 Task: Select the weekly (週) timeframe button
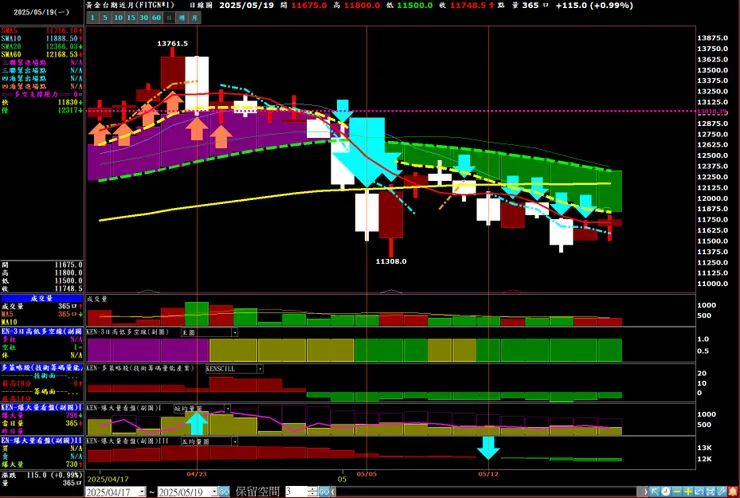(182, 18)
